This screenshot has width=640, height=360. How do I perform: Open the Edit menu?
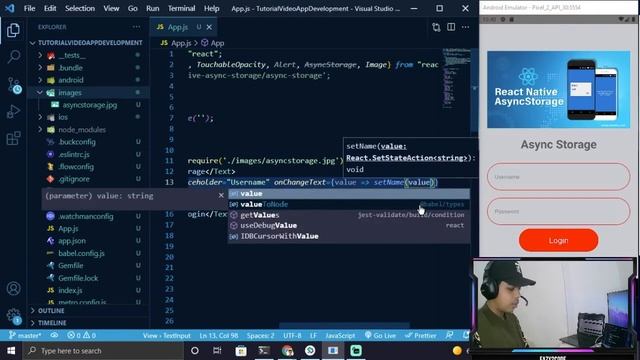(x=50, y=8)
